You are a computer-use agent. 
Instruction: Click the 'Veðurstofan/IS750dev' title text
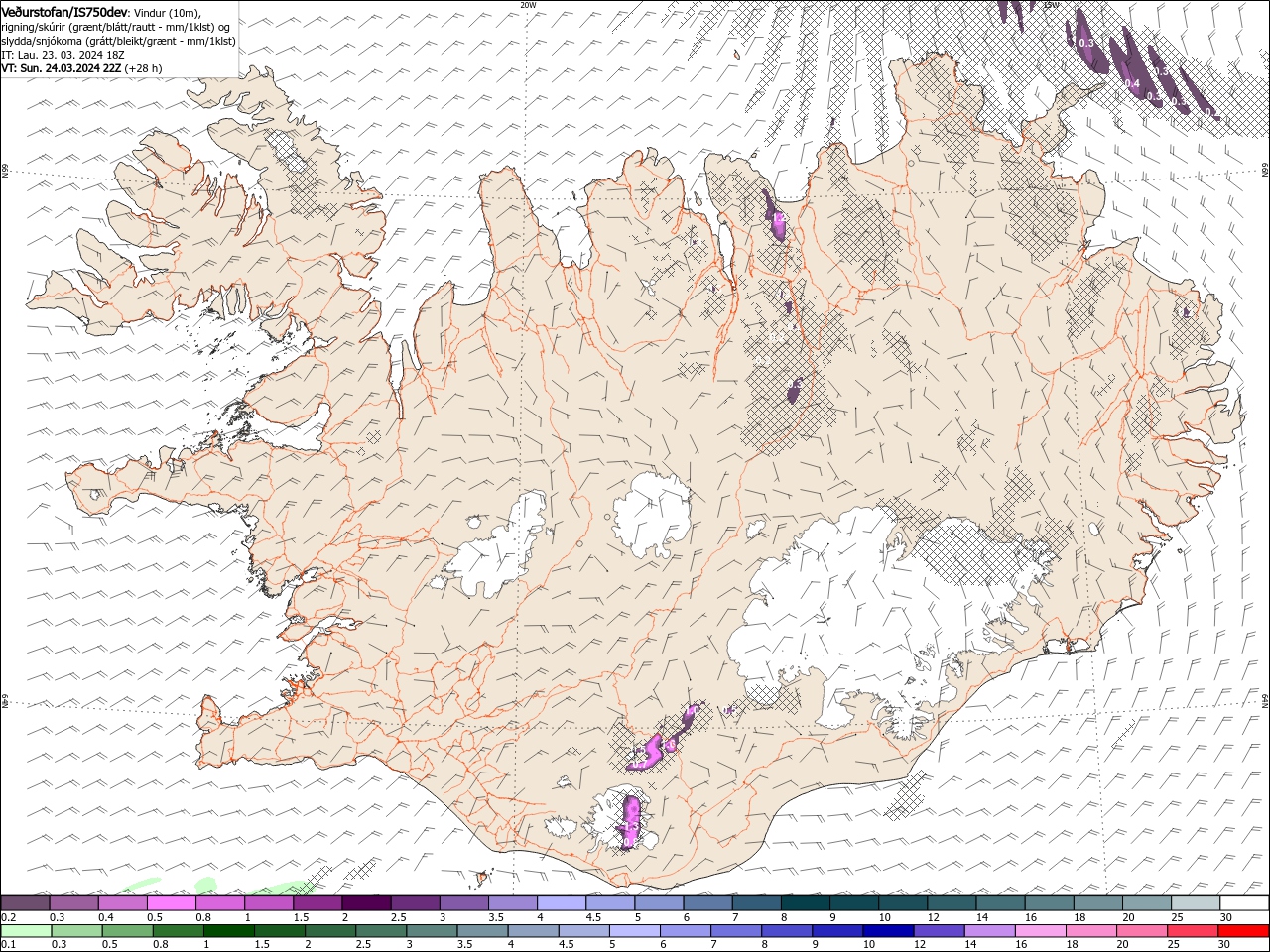64,11
